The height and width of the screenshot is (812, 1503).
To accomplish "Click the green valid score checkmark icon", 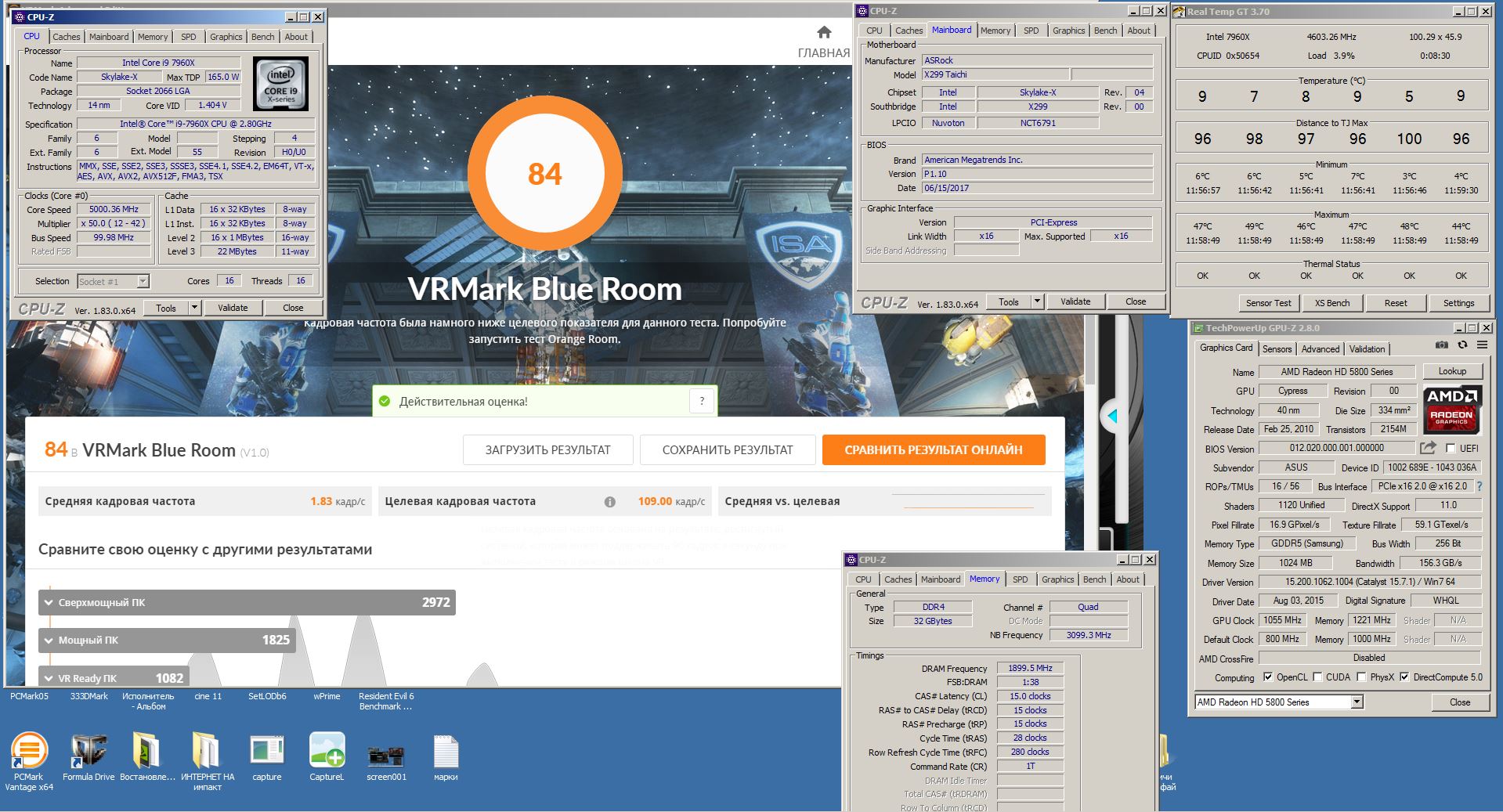I will [x=384, y=401].
